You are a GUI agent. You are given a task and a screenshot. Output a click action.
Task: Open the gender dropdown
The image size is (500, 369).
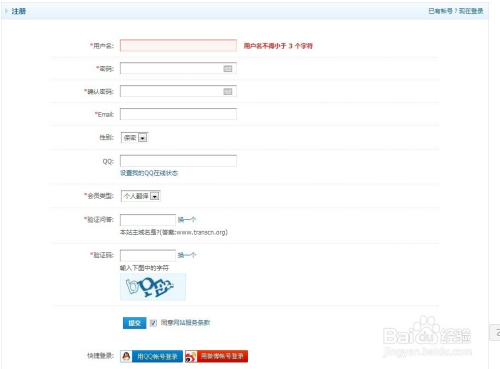tap(135, 138)
